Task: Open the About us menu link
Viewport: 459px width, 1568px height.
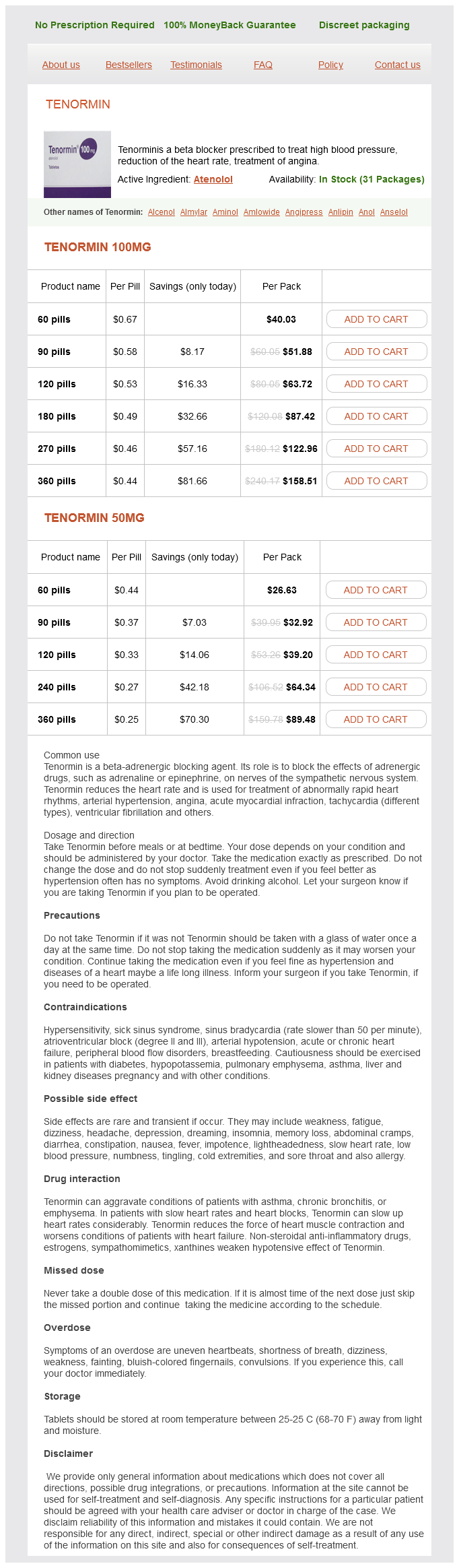Action: pos(61,65)
